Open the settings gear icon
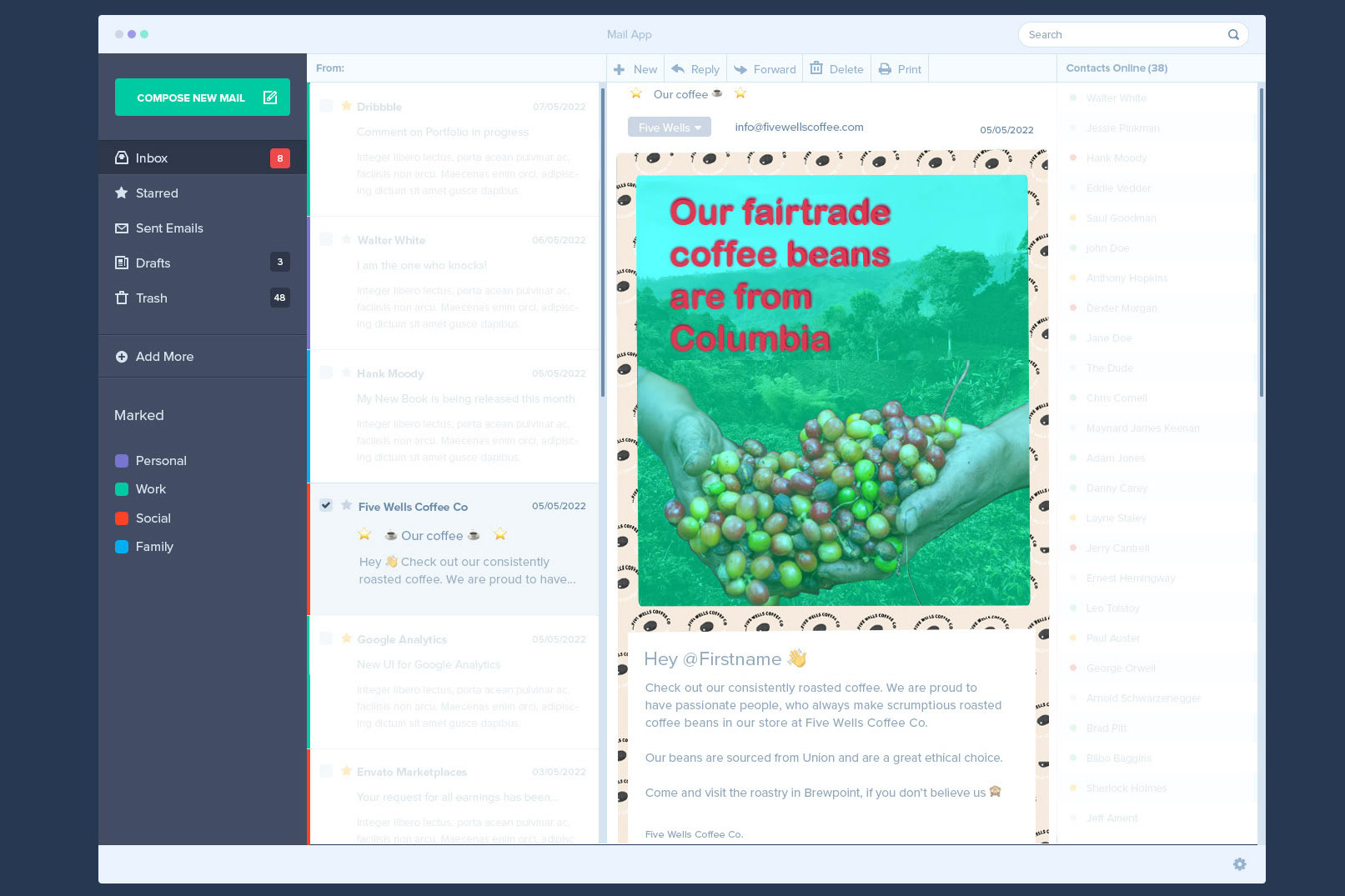The image size is (1345, 896). 1240,864
